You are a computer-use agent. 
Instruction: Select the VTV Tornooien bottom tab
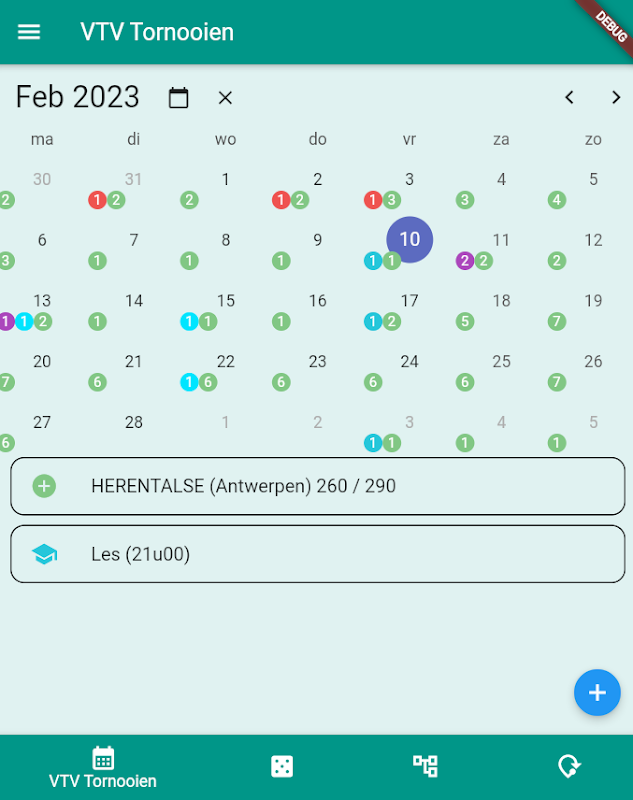(x=103, y=767)
